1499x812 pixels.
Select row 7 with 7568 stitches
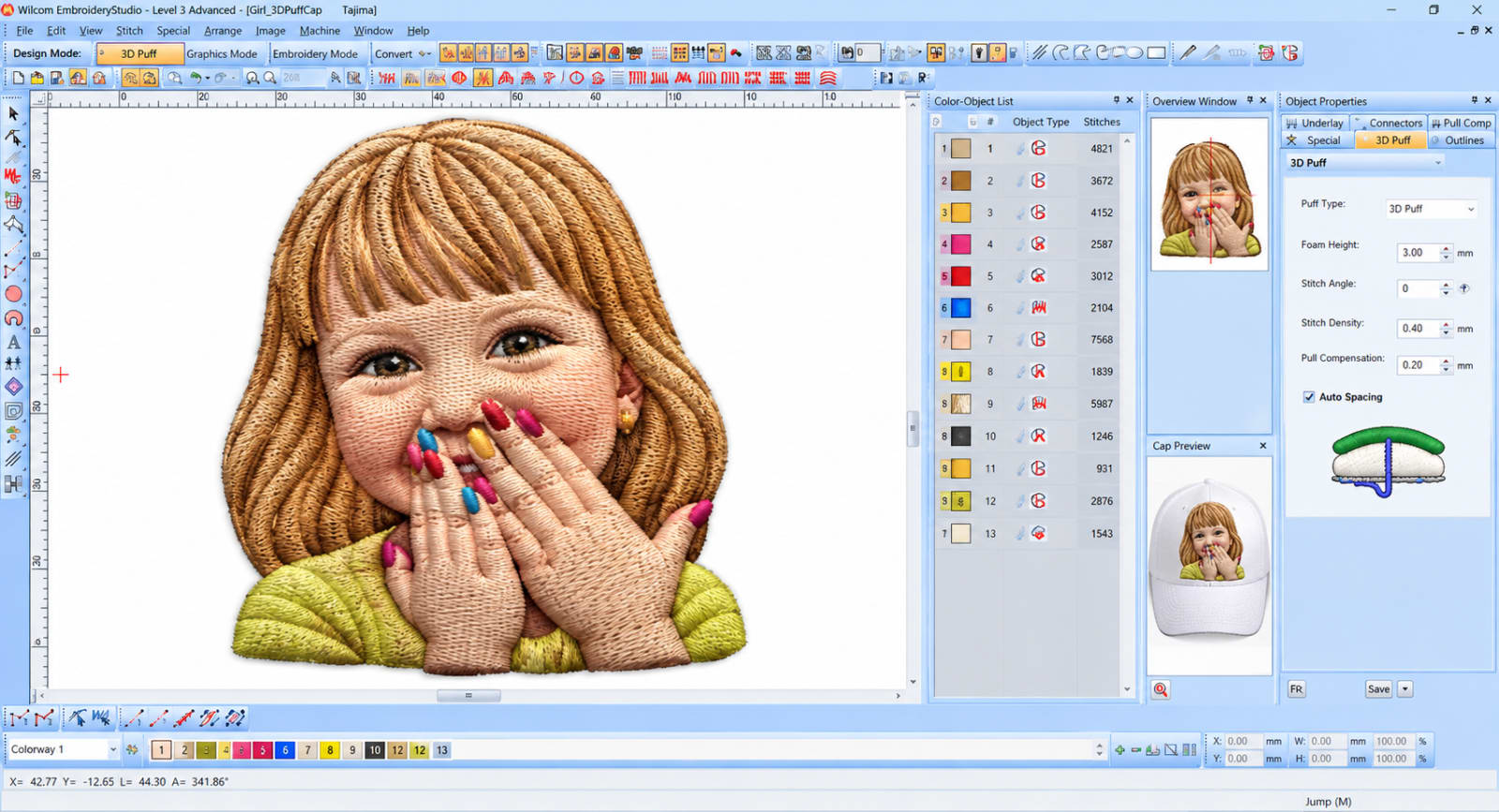[1028, 340]
